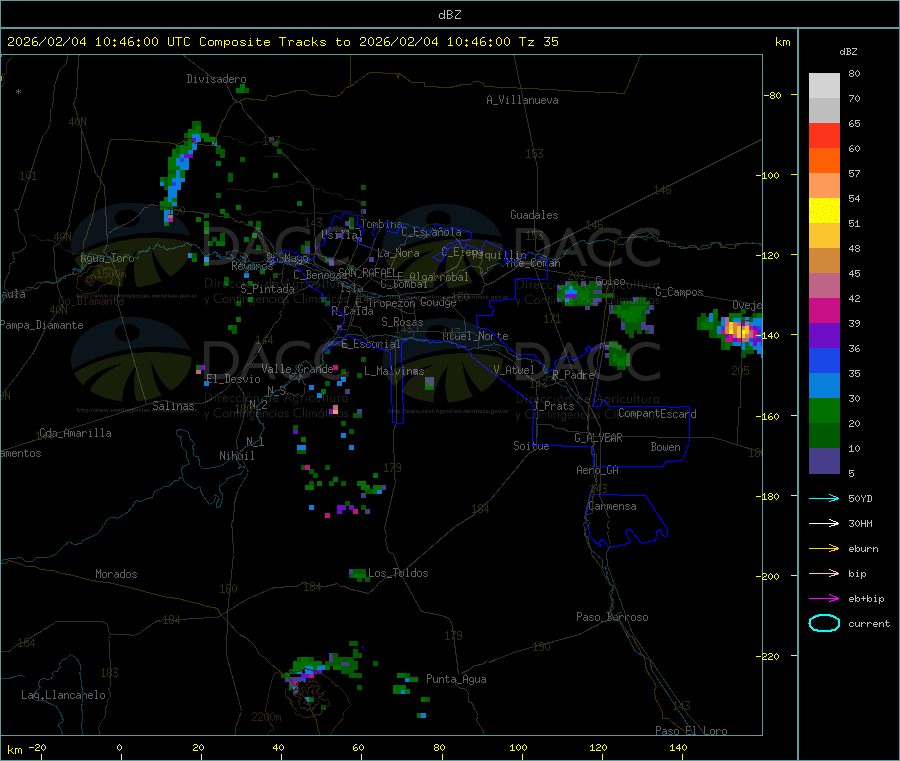Screen dimensions: 900x761
Task: Click the 'Atuel_Norte' map label
Action: click(475, 336)
